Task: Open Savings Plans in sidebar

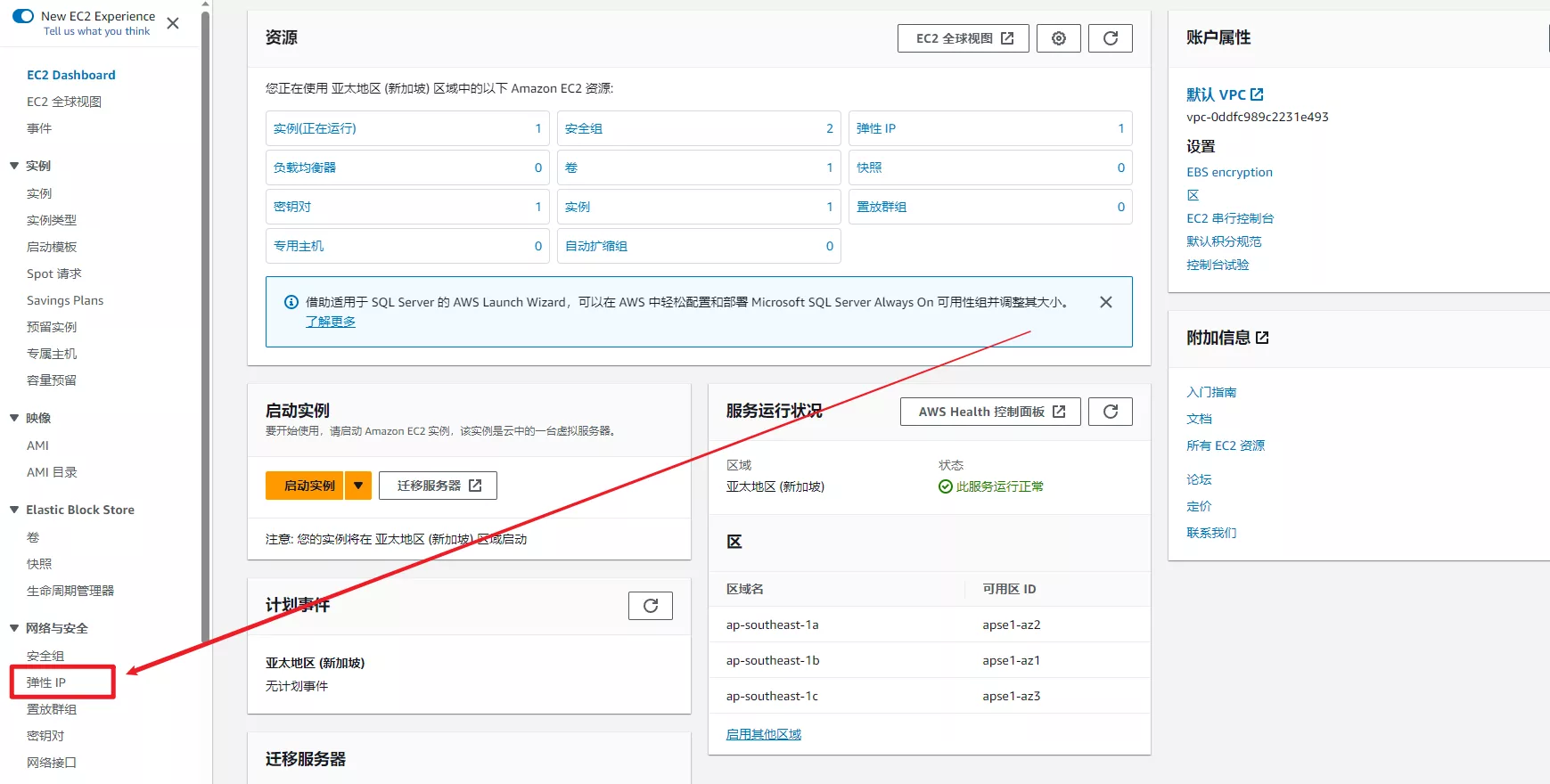Action: (x=65, y=300)
